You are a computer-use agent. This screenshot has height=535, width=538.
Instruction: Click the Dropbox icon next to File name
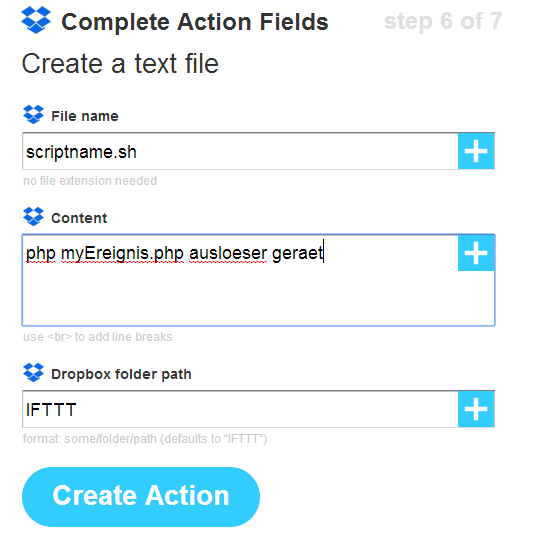pos(34,114)
